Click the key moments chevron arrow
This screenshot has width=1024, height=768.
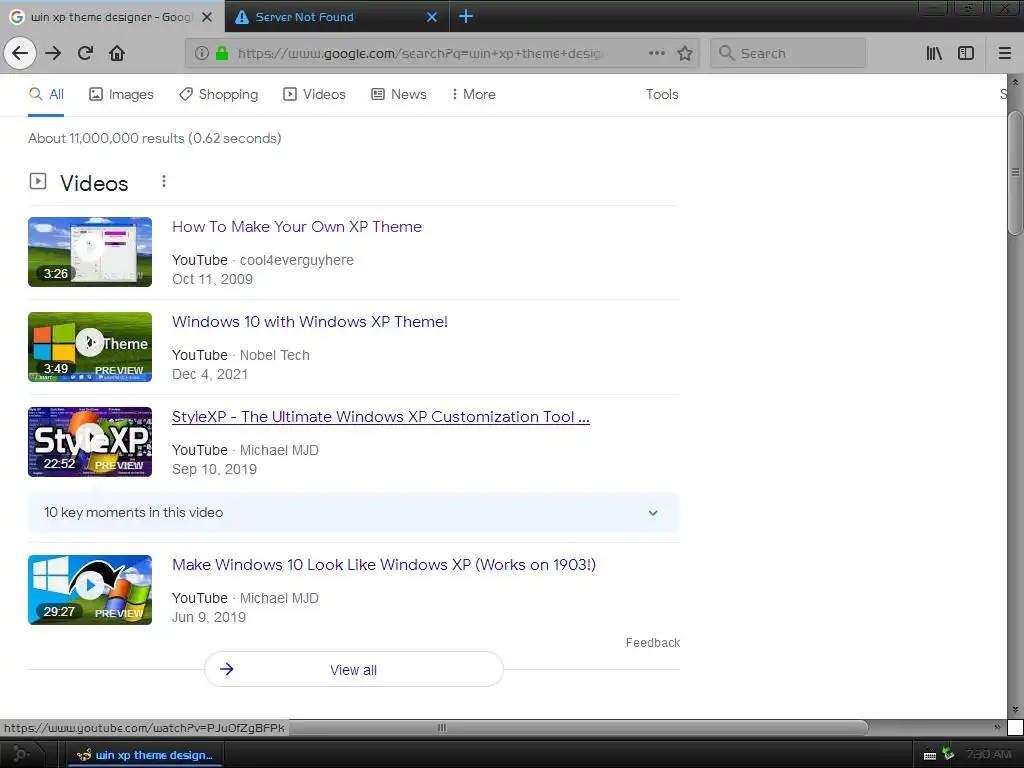(x=653, y=513)
